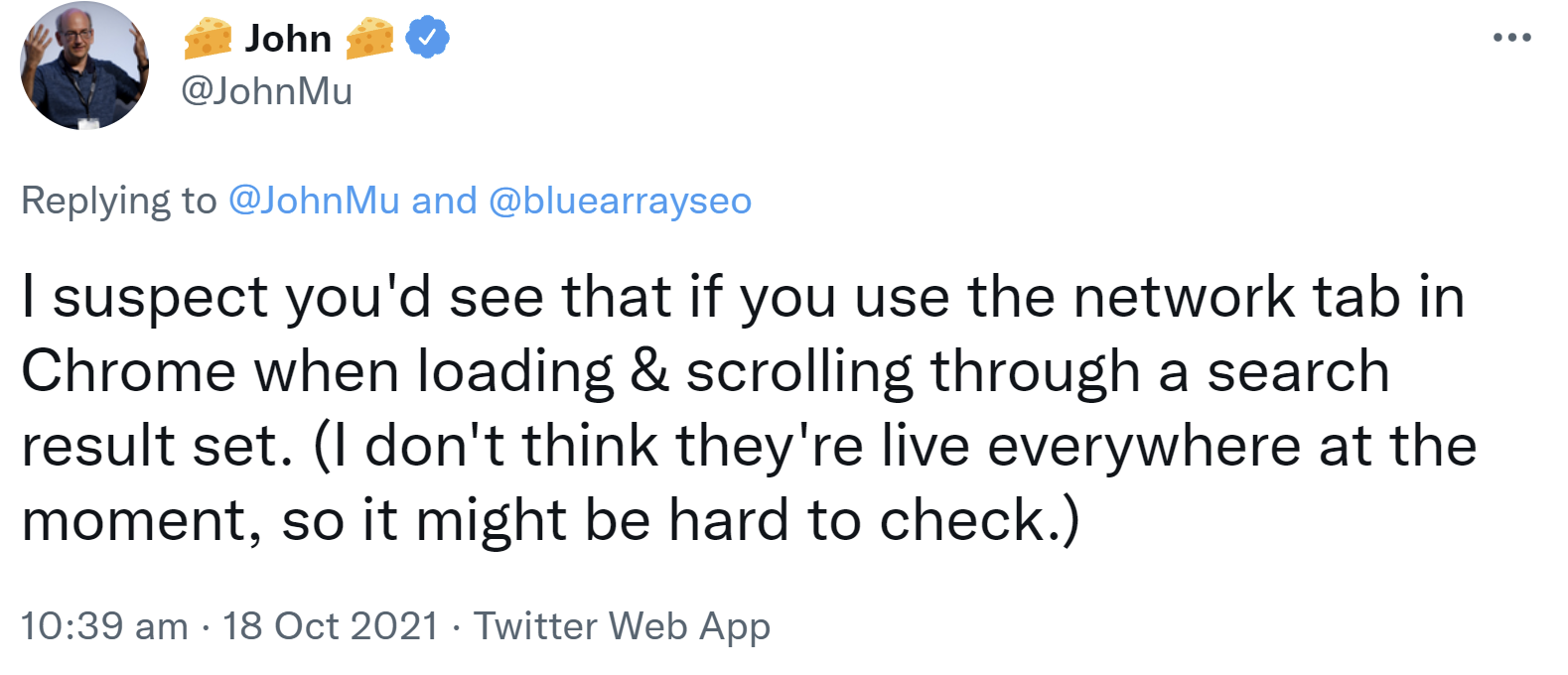Click the word "everywhere" in the tweet
Viewport: 1568px width, 675px height.
tap(1144, 446)
